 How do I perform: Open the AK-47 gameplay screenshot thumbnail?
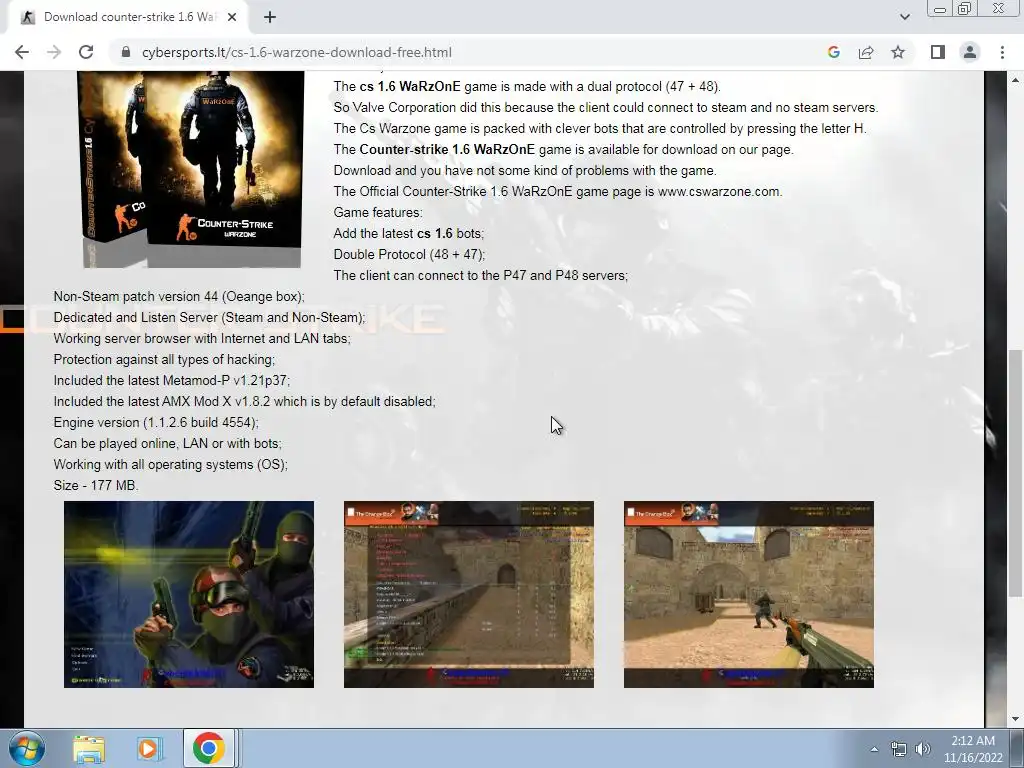(x=748, y=594)
